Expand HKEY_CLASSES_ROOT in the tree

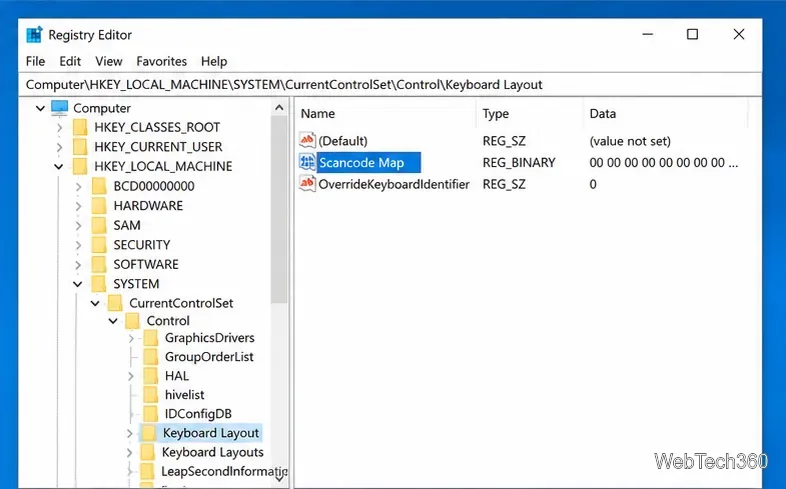pyautogui.click(x=60, y=127)
